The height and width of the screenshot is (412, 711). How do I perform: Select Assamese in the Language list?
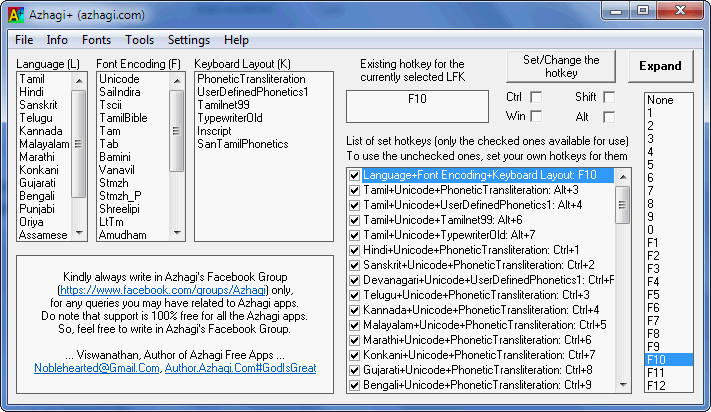tap(43, 235)
